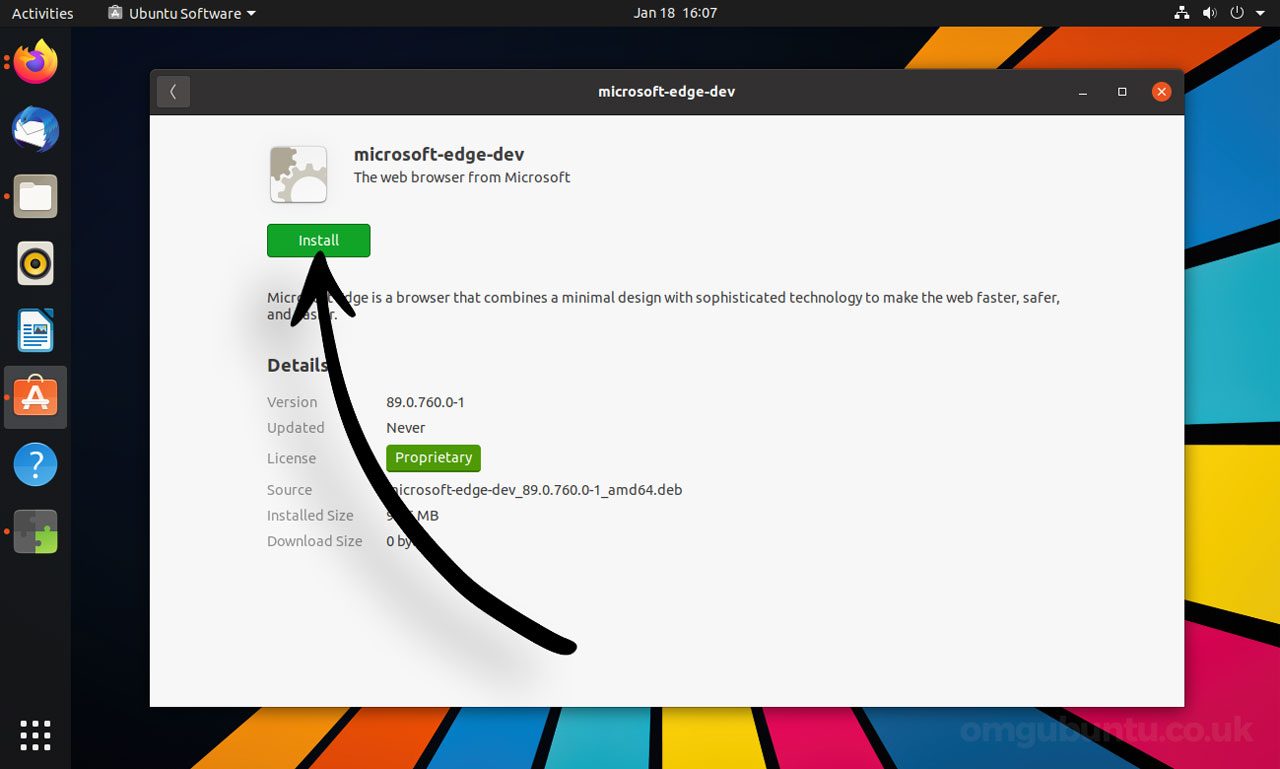Show Applications grid at dock bottom
Image resolution: width=1280 pixels, height=769 pixels.
point(35,735)
